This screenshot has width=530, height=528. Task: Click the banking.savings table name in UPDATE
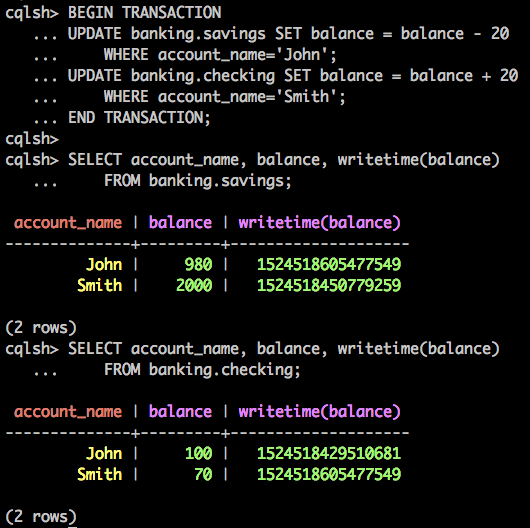coord(198,34)
